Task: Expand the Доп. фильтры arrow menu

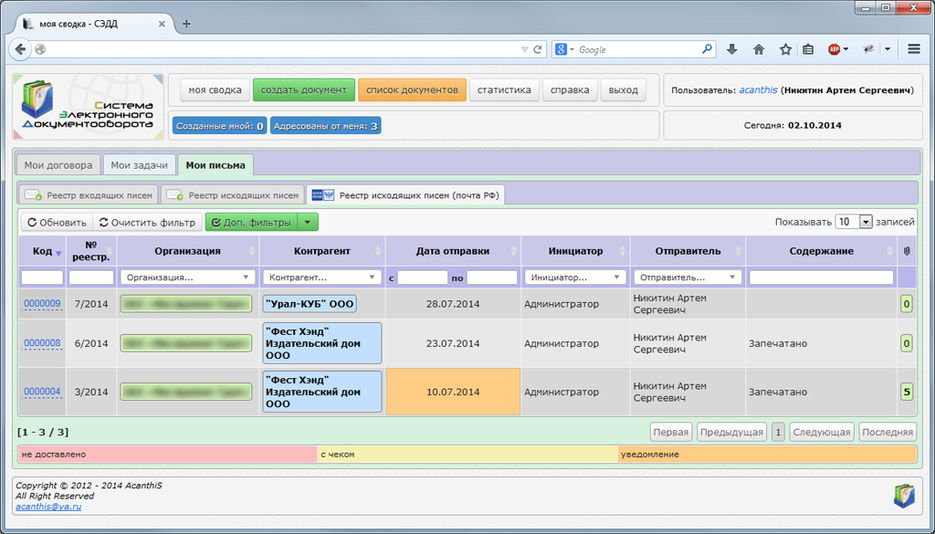Action: 310,223
